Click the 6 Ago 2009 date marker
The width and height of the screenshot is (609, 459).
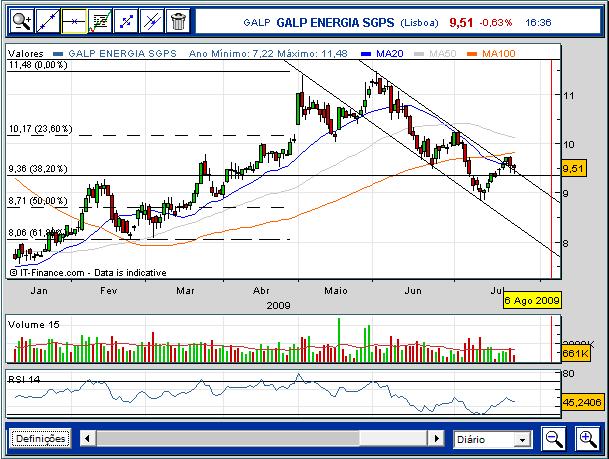tap(532, 300)
